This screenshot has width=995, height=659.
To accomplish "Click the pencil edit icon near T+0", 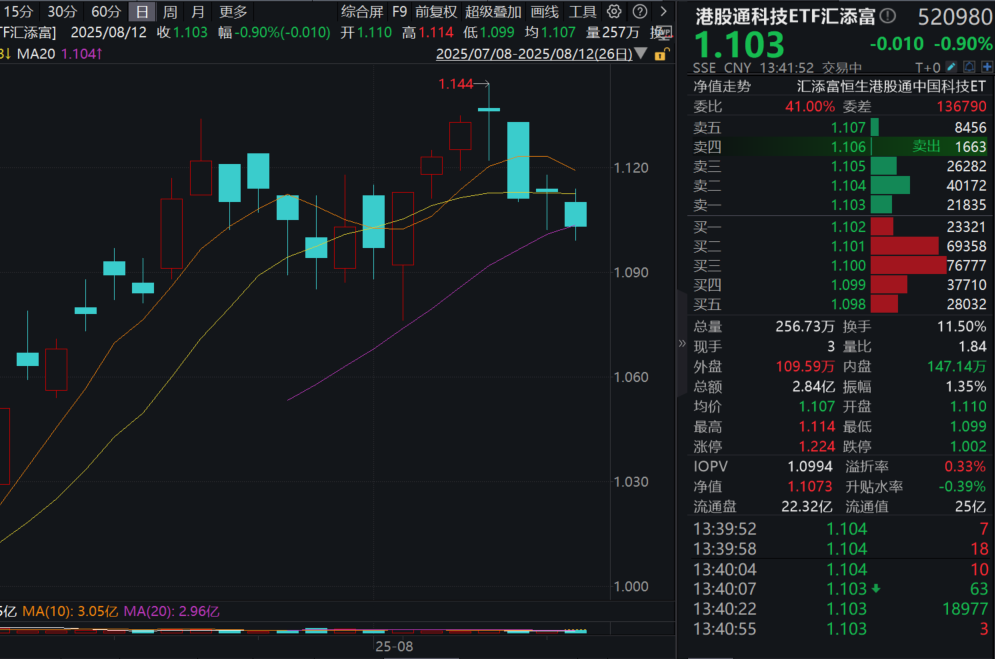I will tap(953, 68).
